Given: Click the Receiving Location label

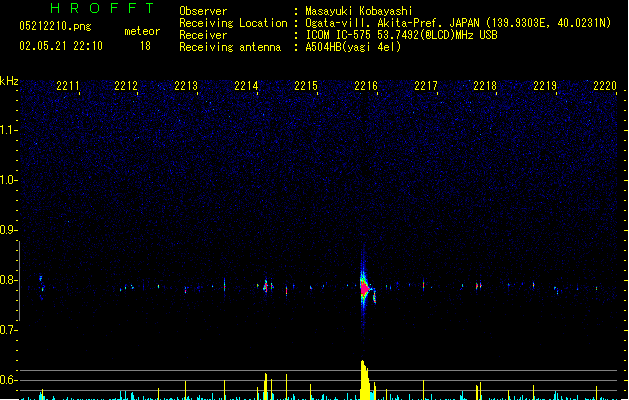Looking at the screenshot, I should tap(233, 23).
